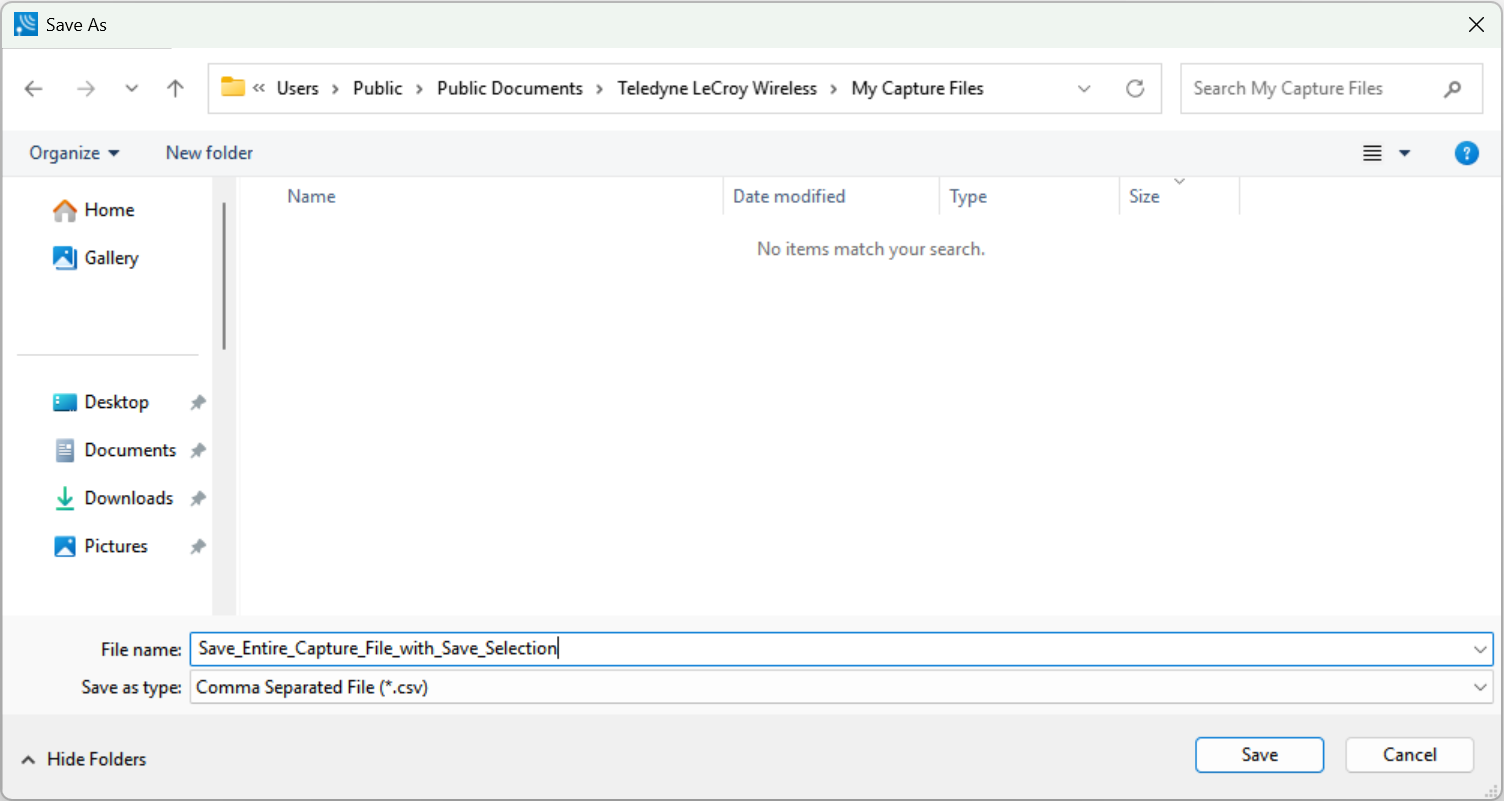This screenshot has height=801, width=1504.
Task: Click the search magnifier icon
Action: pos(1453,89)
